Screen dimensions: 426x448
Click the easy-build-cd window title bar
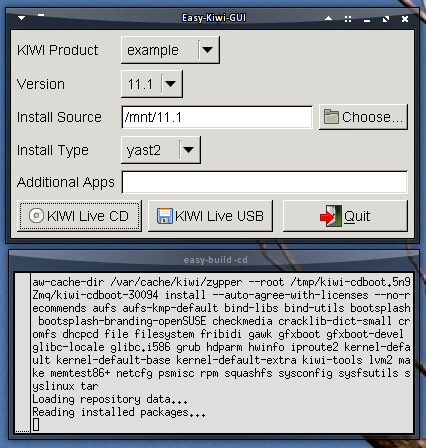point(214,260)
